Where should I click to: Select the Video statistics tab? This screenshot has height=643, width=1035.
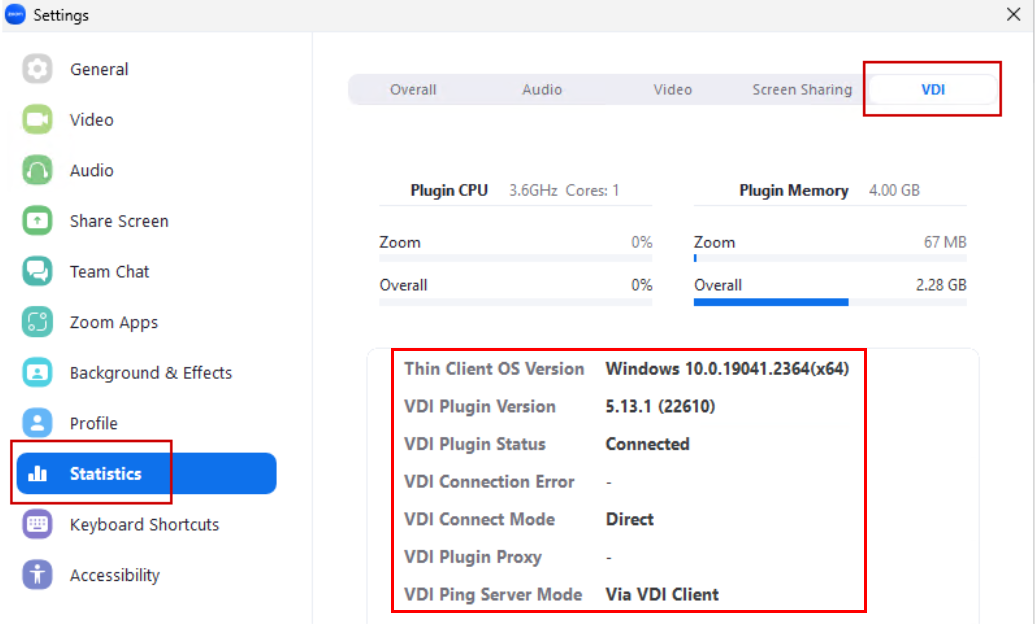672,89
